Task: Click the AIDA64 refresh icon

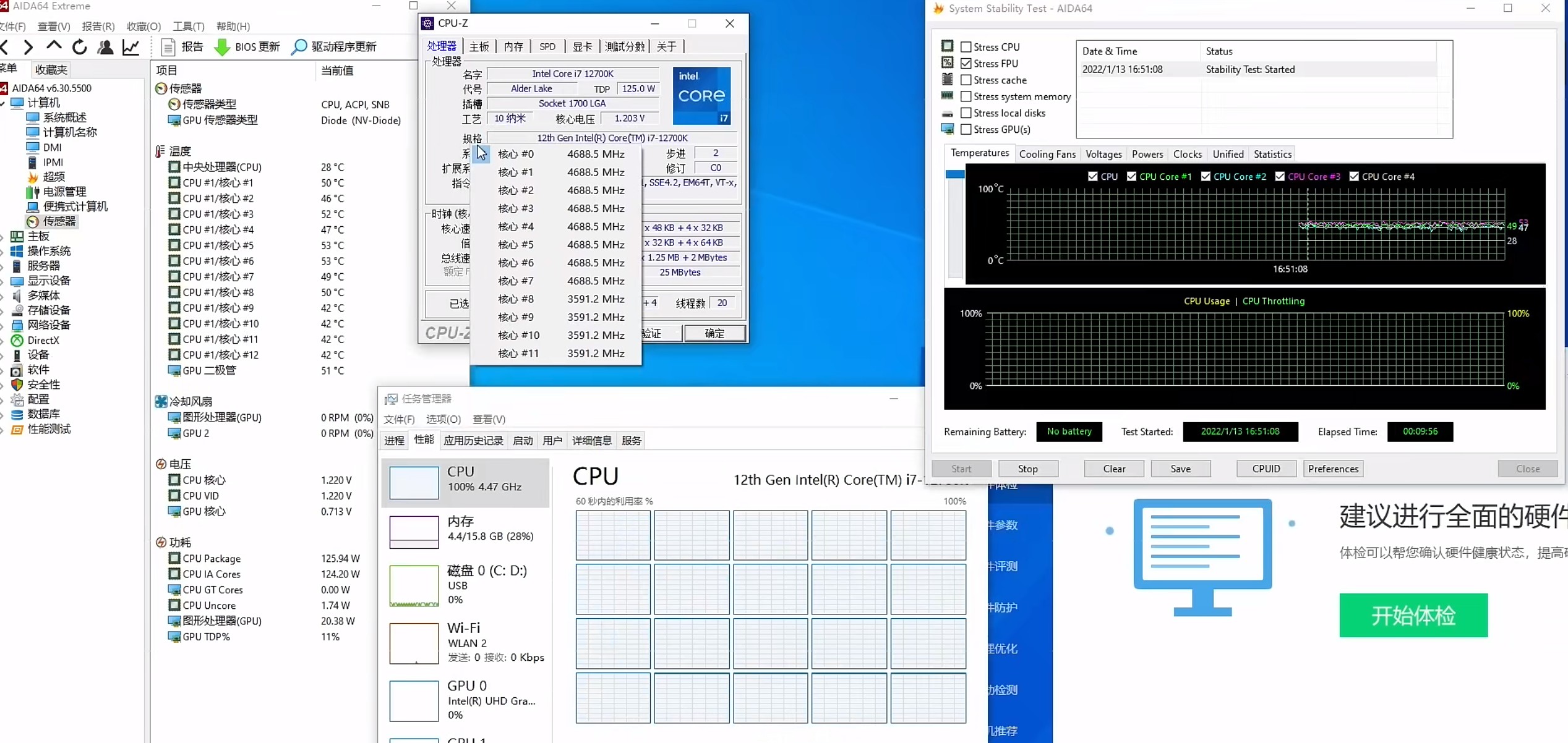Action: tap(80, 46)
